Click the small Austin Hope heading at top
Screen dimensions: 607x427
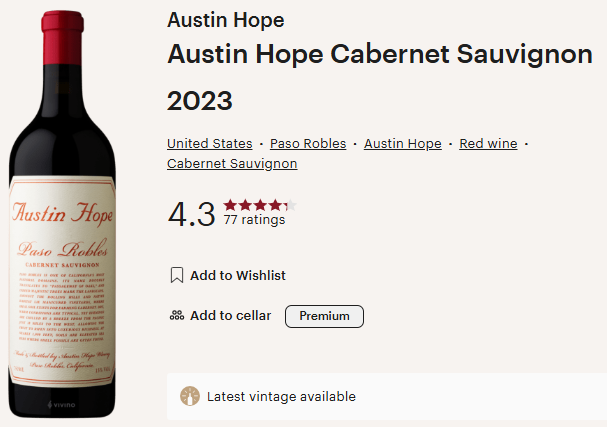point(225,21)
